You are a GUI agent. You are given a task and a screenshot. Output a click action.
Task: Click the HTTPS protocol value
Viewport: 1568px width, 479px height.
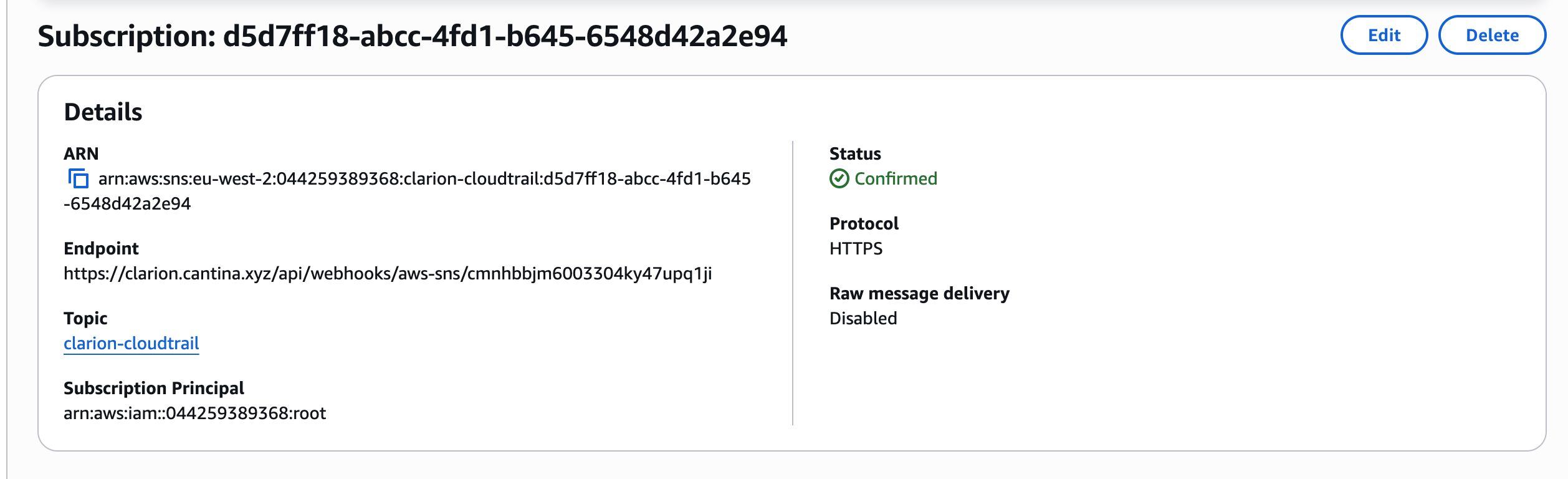(856, 248)
